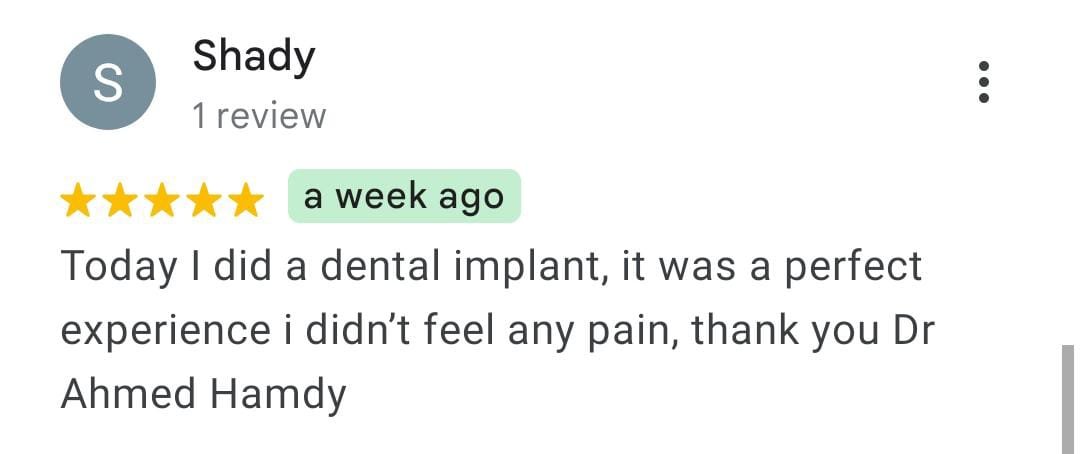Viewport: 1080px width, 454px height.
Task: Click the first yellow rating star
Action: pos(78,201)
